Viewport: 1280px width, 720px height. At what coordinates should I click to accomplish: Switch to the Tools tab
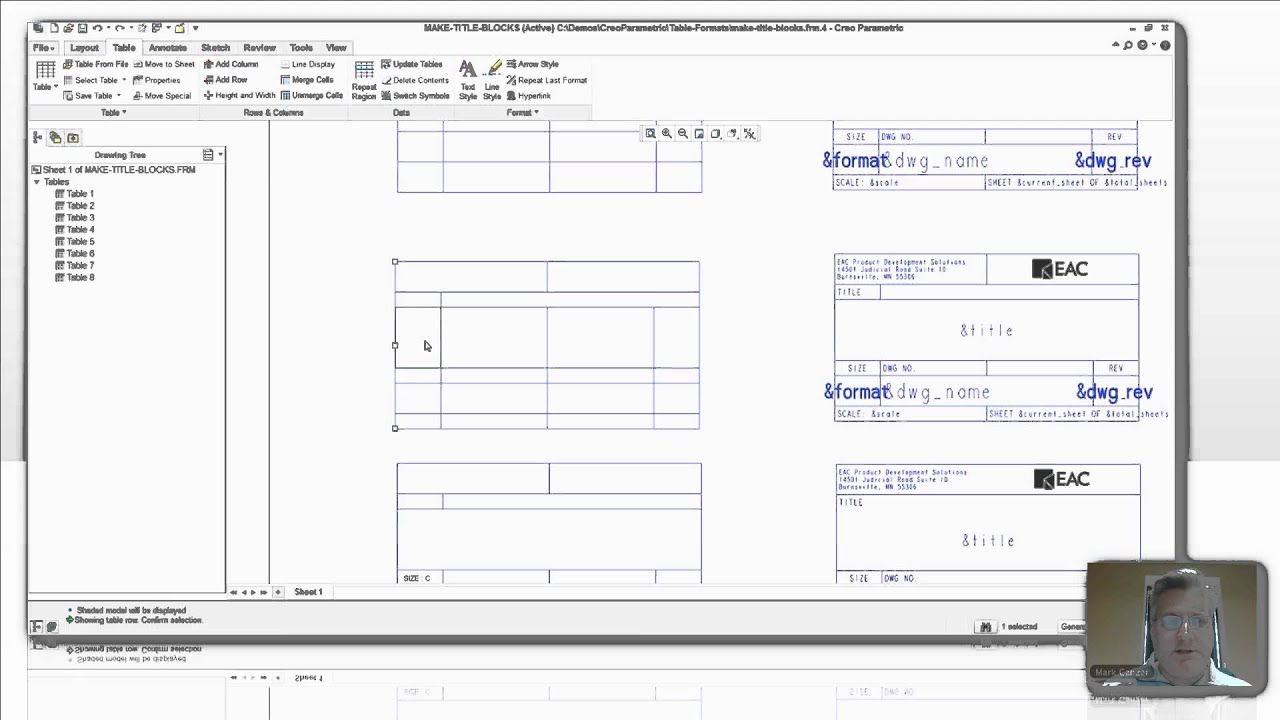[x=301, y=48]
